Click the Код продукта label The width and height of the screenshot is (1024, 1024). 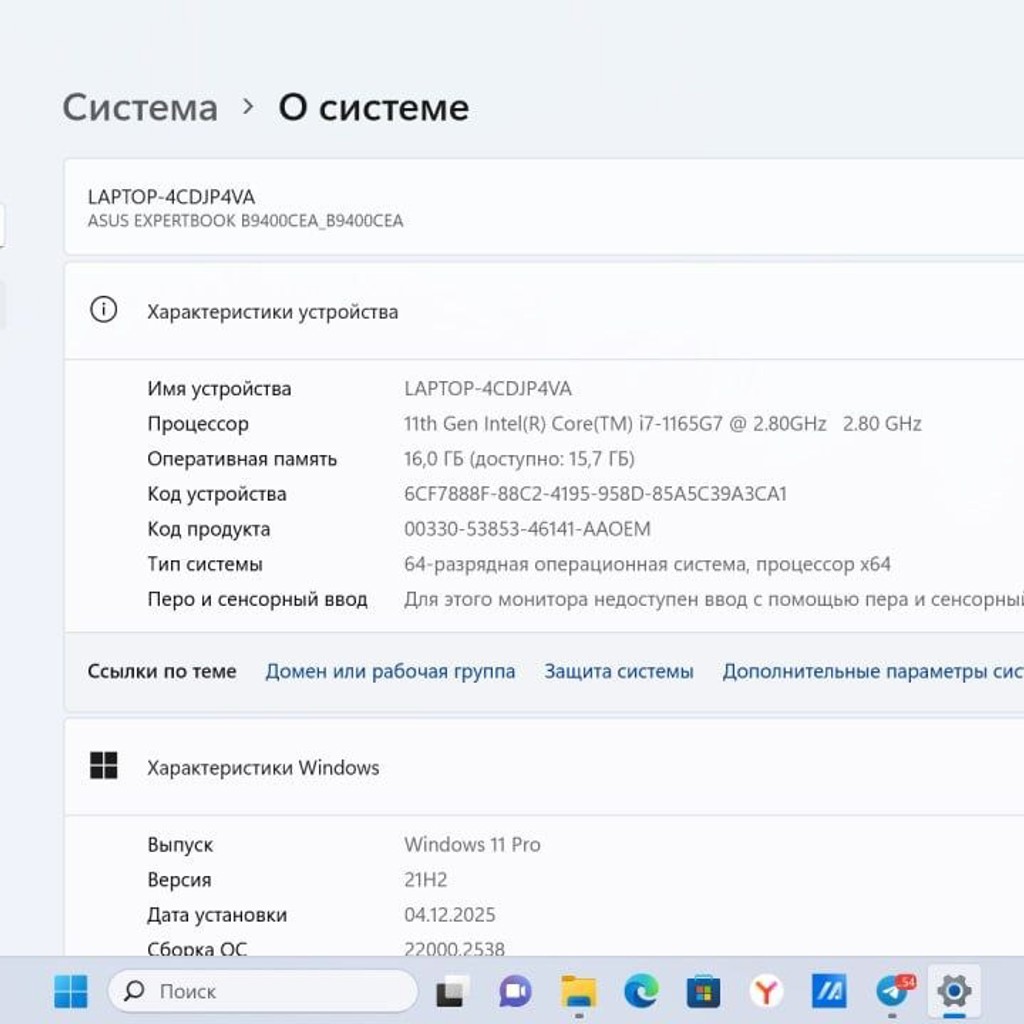pyautogui.click(x=209, y=529)
